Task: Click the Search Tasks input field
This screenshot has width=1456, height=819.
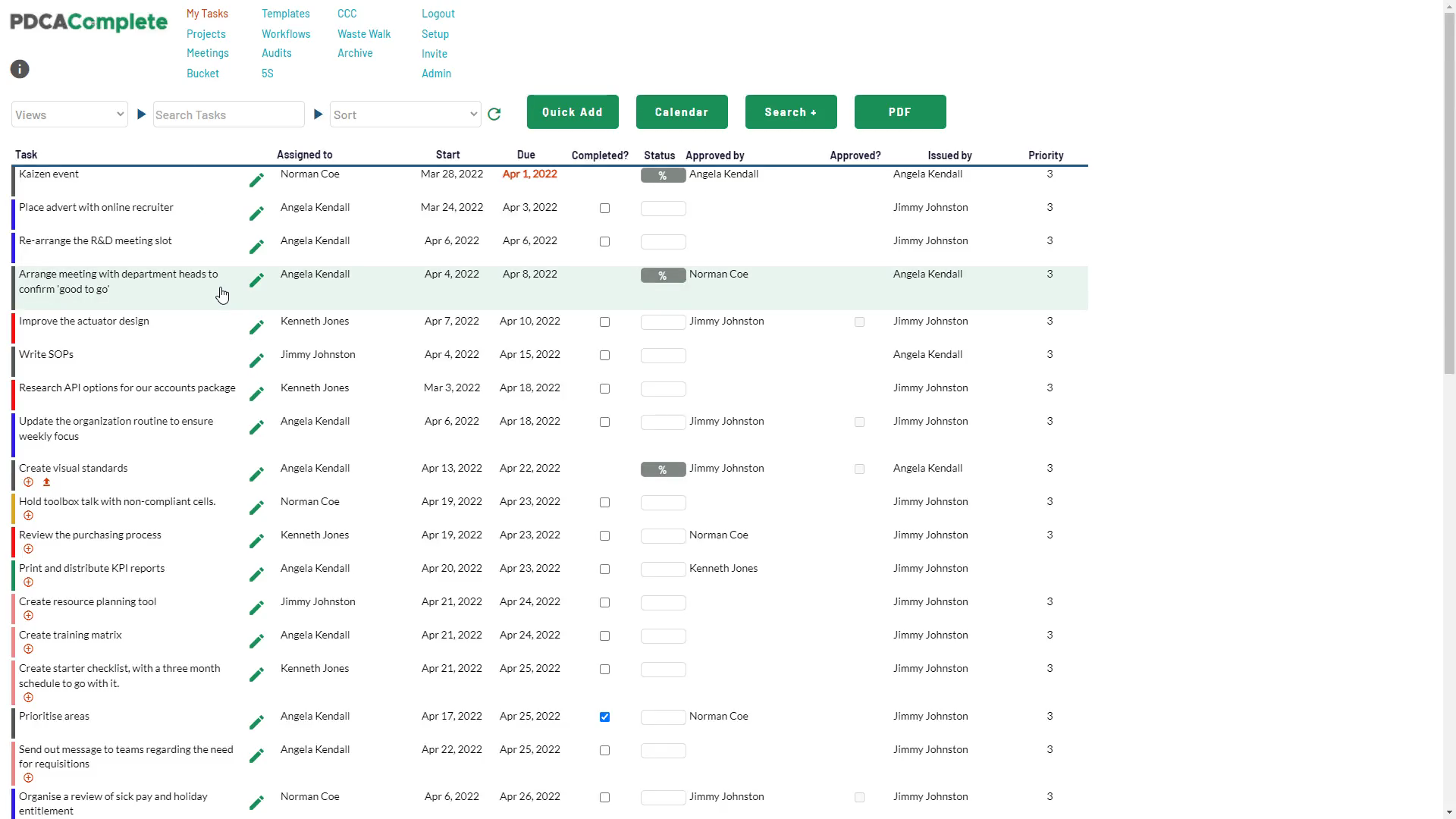Action: 228,114
